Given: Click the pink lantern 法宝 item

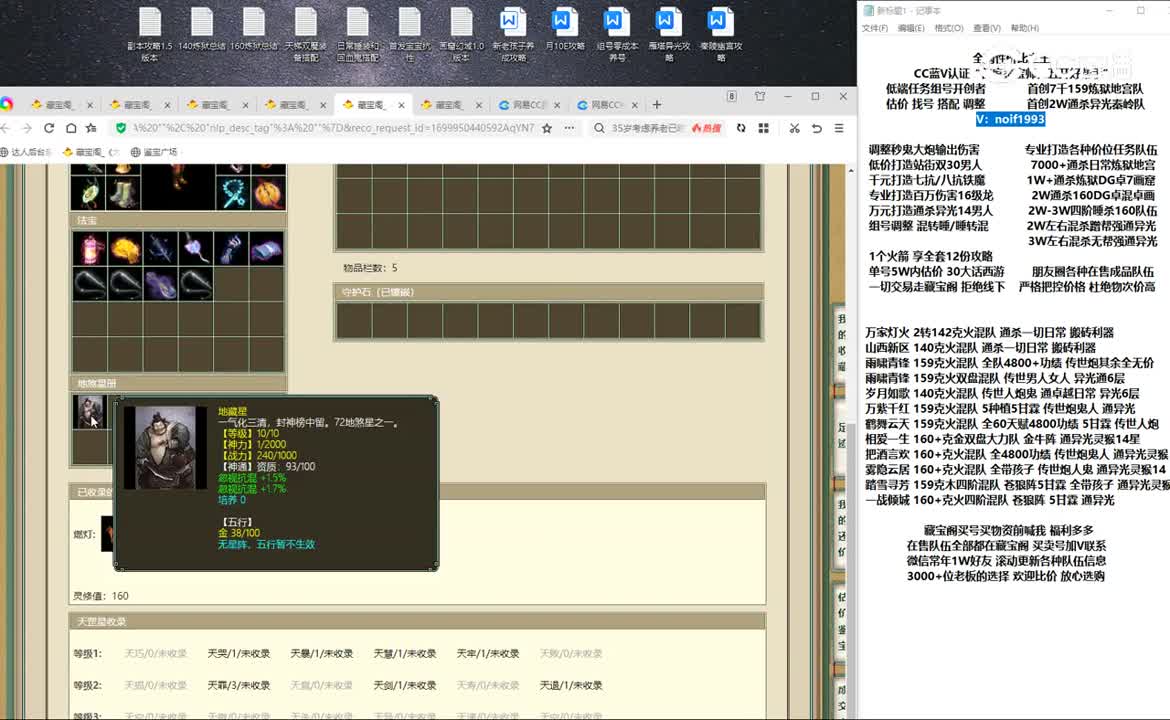Looking at the screenshot, I should tap(90, 248).
